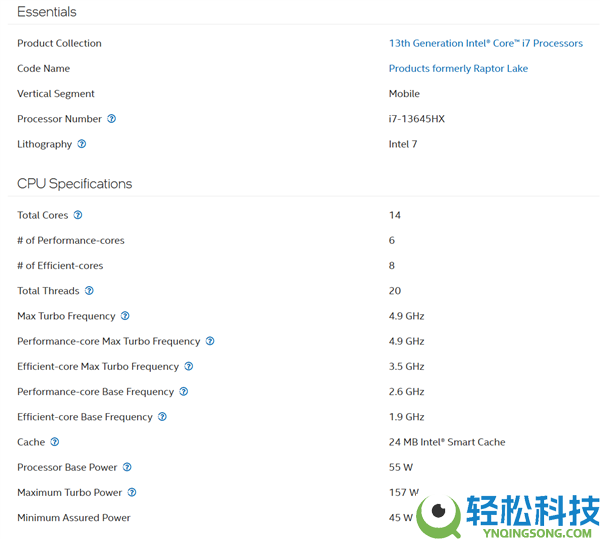Click the 45 W value
600x539 pixels.
pos(401,518)
